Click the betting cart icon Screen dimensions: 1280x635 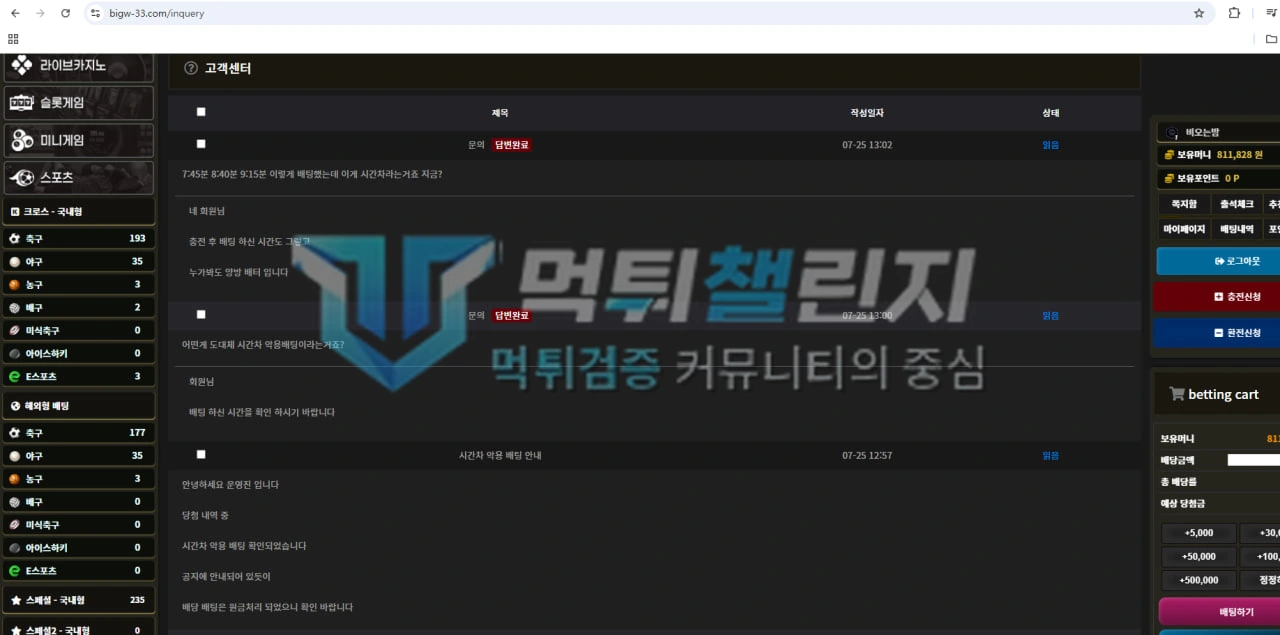point(1177,394)
